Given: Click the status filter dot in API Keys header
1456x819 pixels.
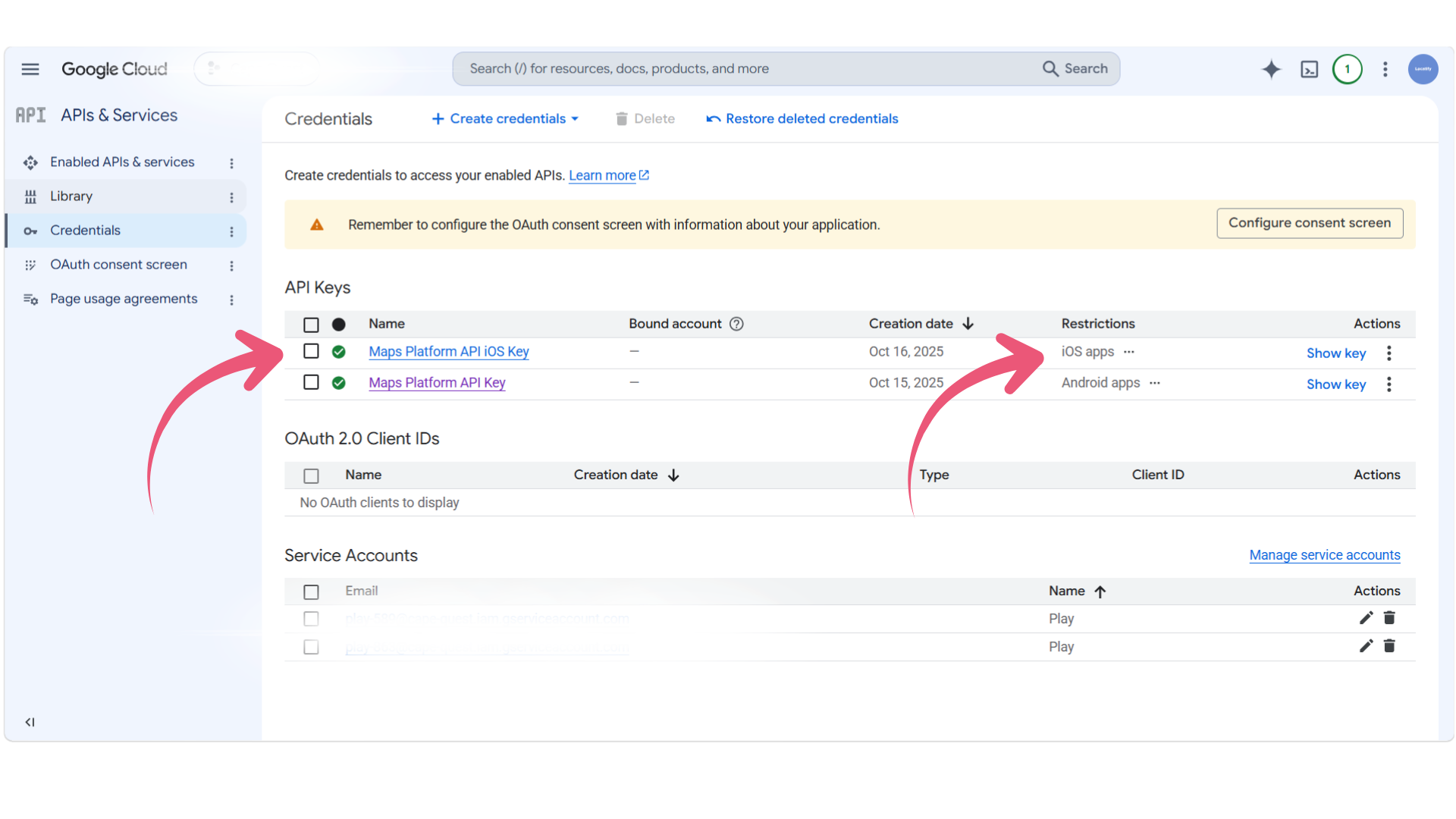Looking at the screenshot, I should [x=339, y=325].
